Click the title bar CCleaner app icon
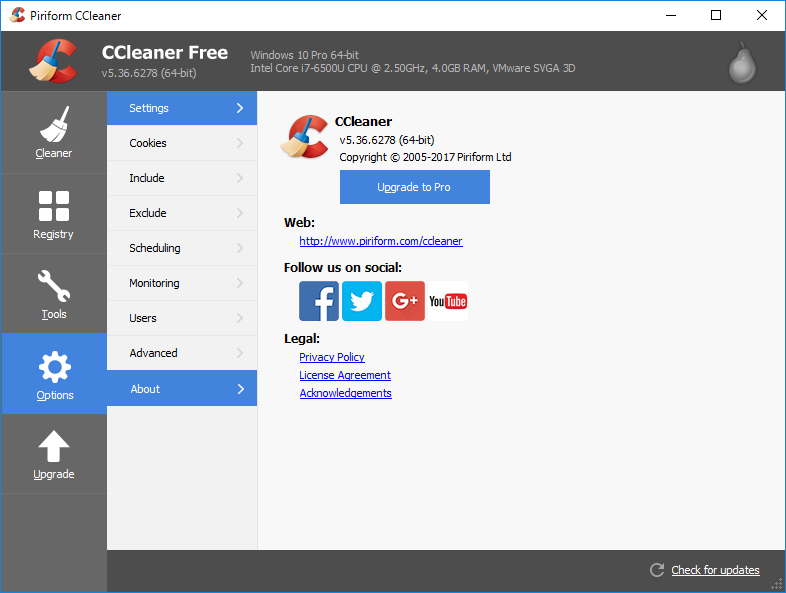786x593 pixels. [17, 15]
